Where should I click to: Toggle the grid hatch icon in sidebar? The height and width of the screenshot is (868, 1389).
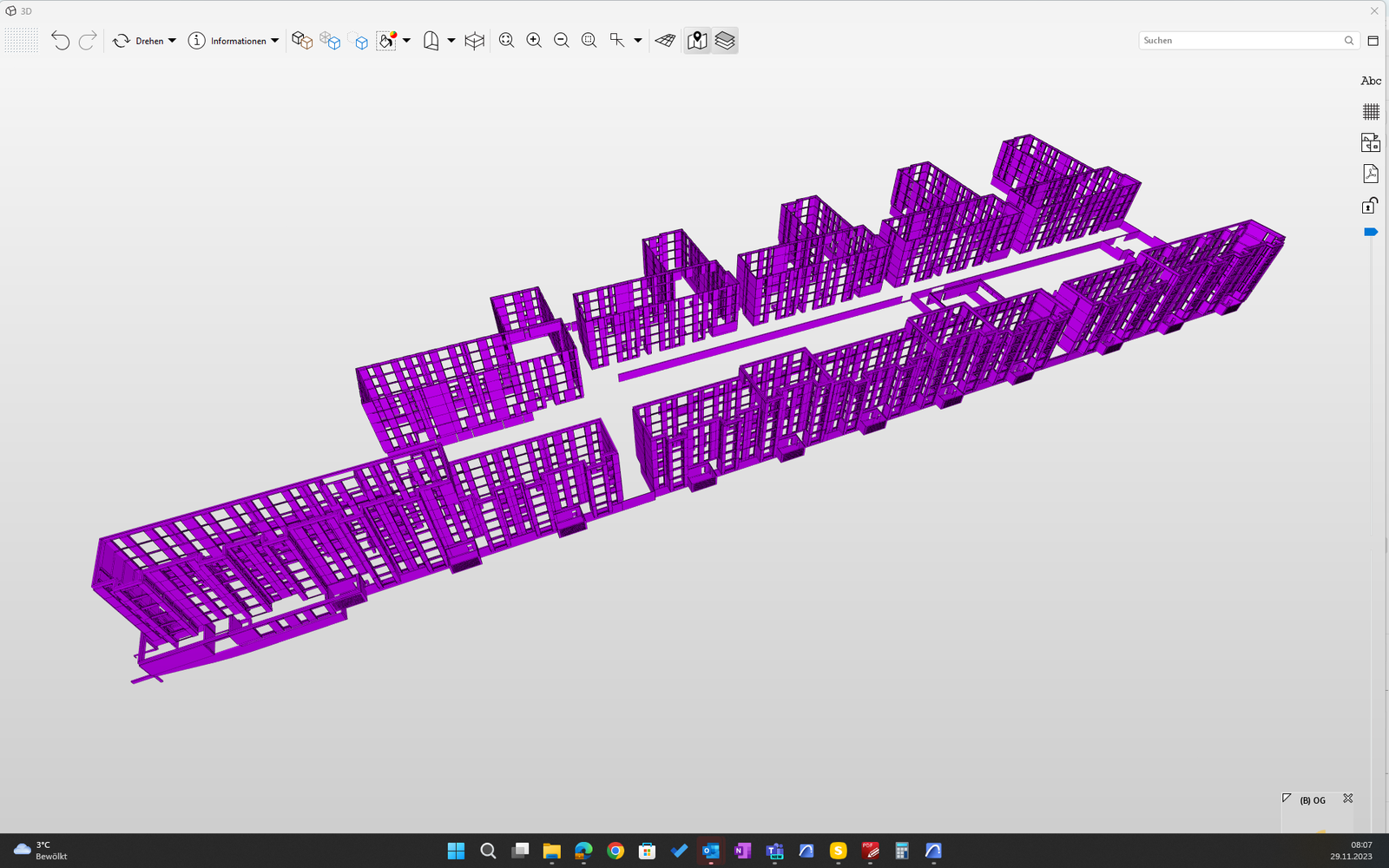click(x=1370, y=112)
